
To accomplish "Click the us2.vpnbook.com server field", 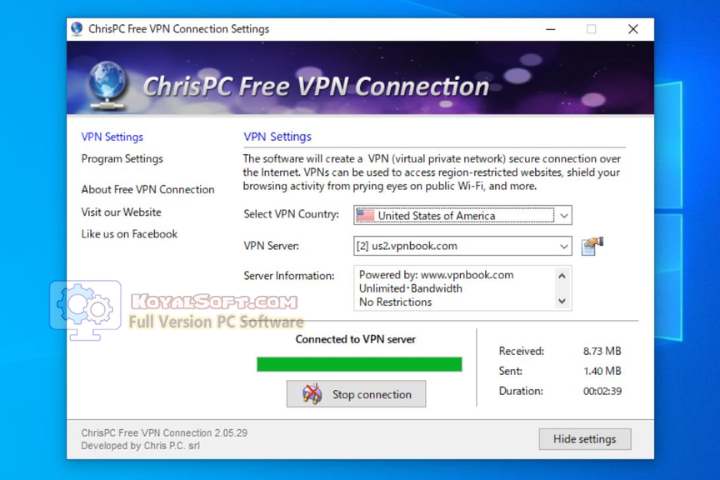I will (463, 246).
